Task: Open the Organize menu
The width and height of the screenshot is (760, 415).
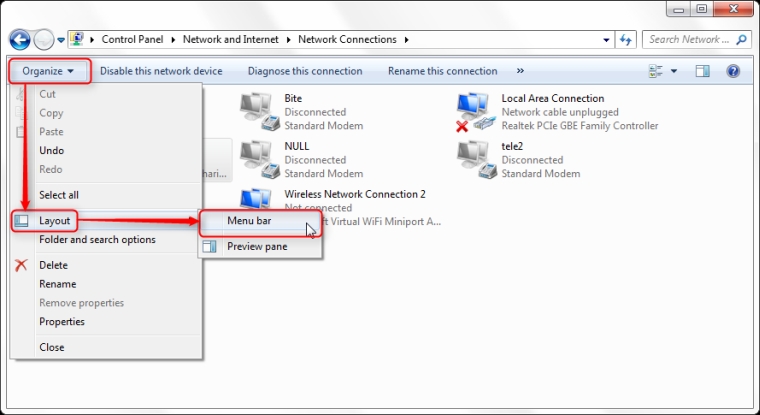Action: coord(48,71)
